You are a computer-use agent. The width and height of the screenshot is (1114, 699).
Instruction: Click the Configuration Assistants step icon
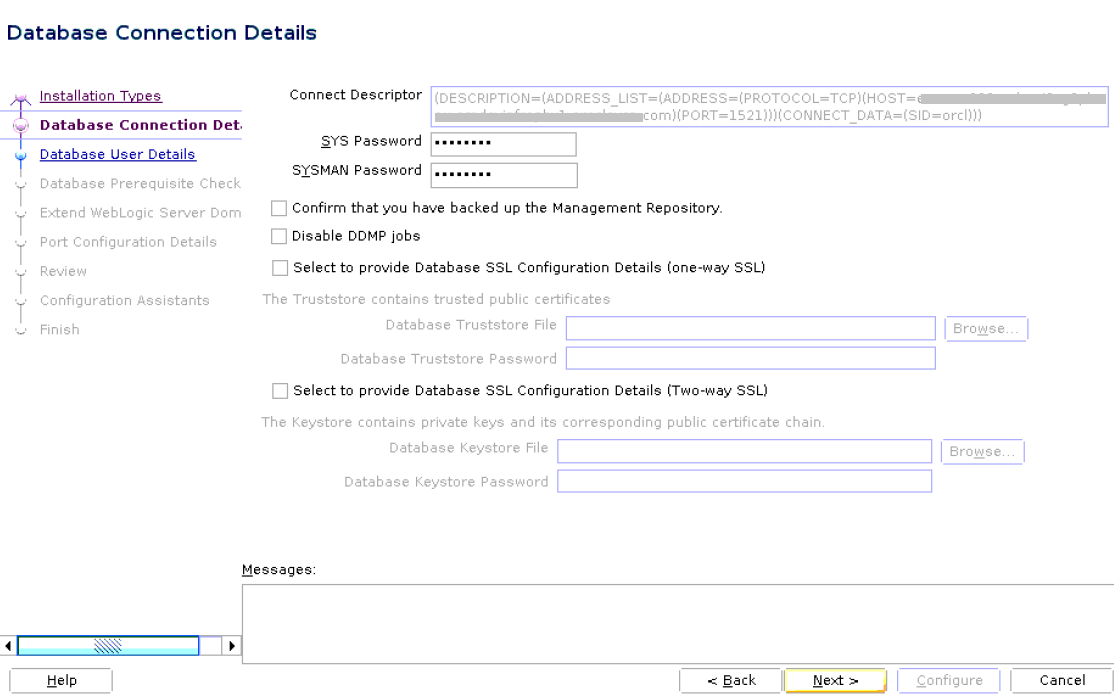coord(20,299)
